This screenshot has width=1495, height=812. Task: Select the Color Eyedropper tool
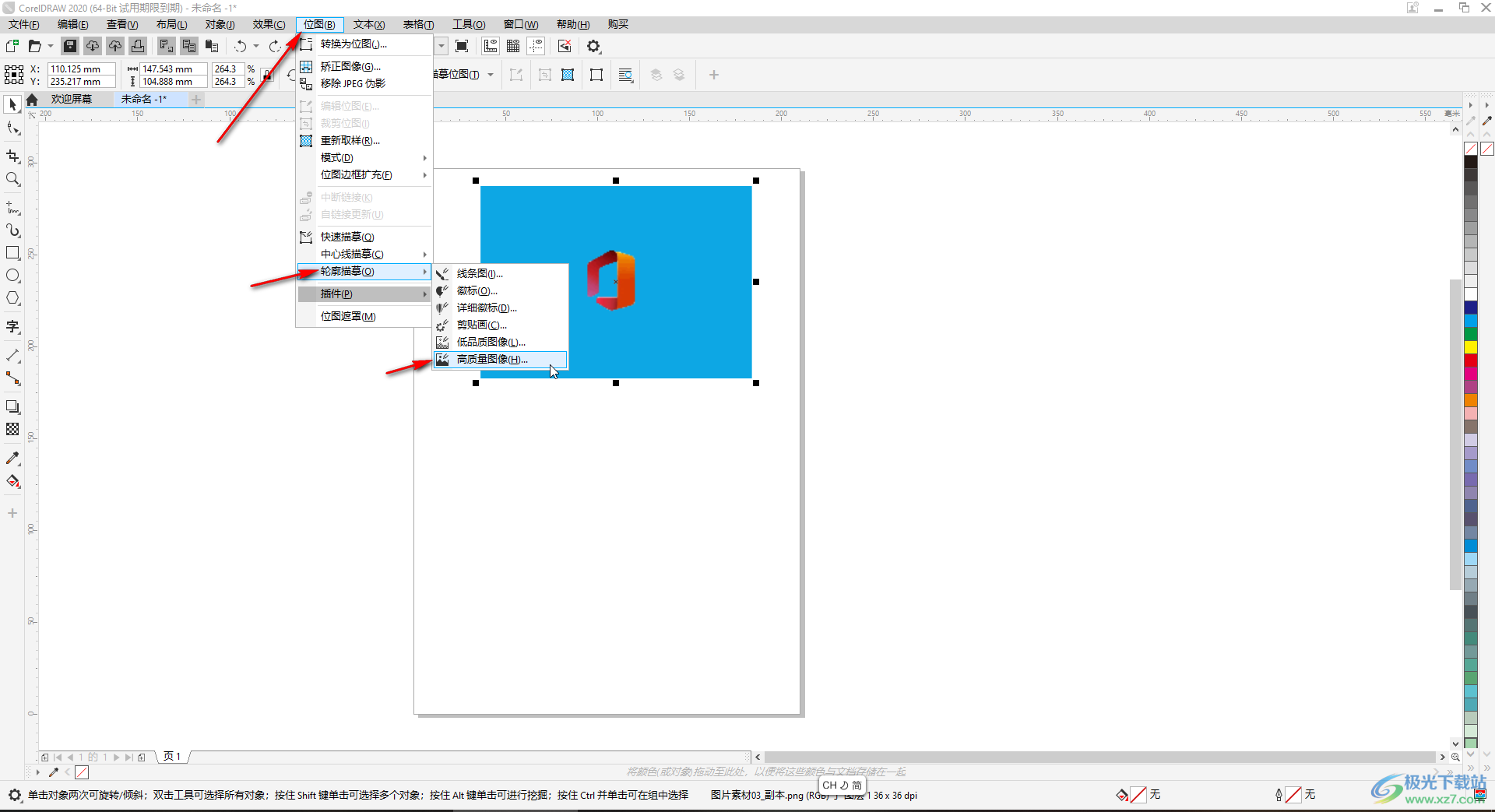coord(12,459)
